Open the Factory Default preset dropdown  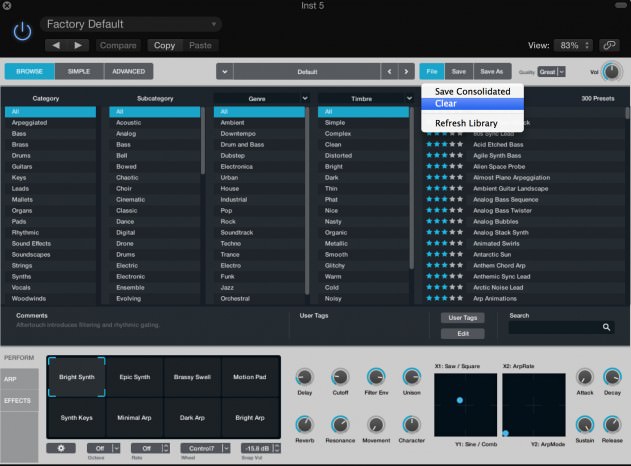coord(131,24)
